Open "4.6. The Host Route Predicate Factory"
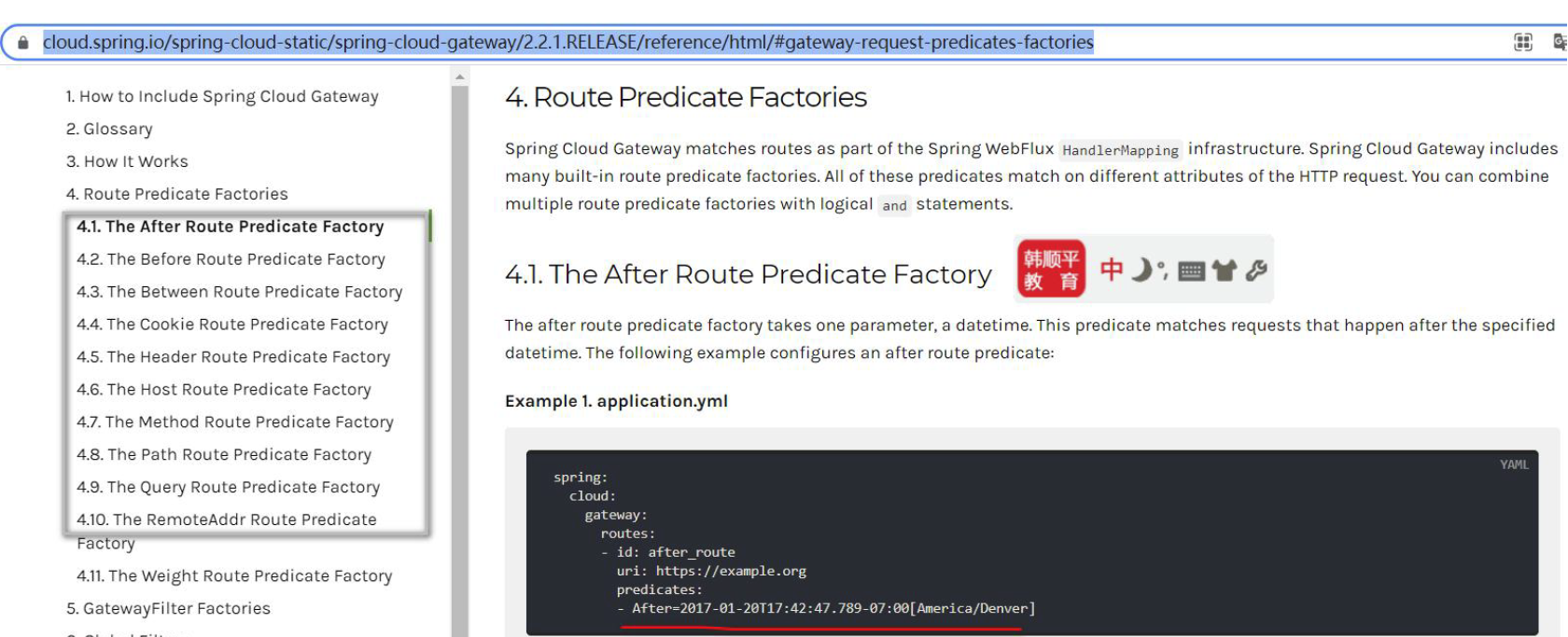This screenshot has height=637, width=1568. click(x=224, y=390)
